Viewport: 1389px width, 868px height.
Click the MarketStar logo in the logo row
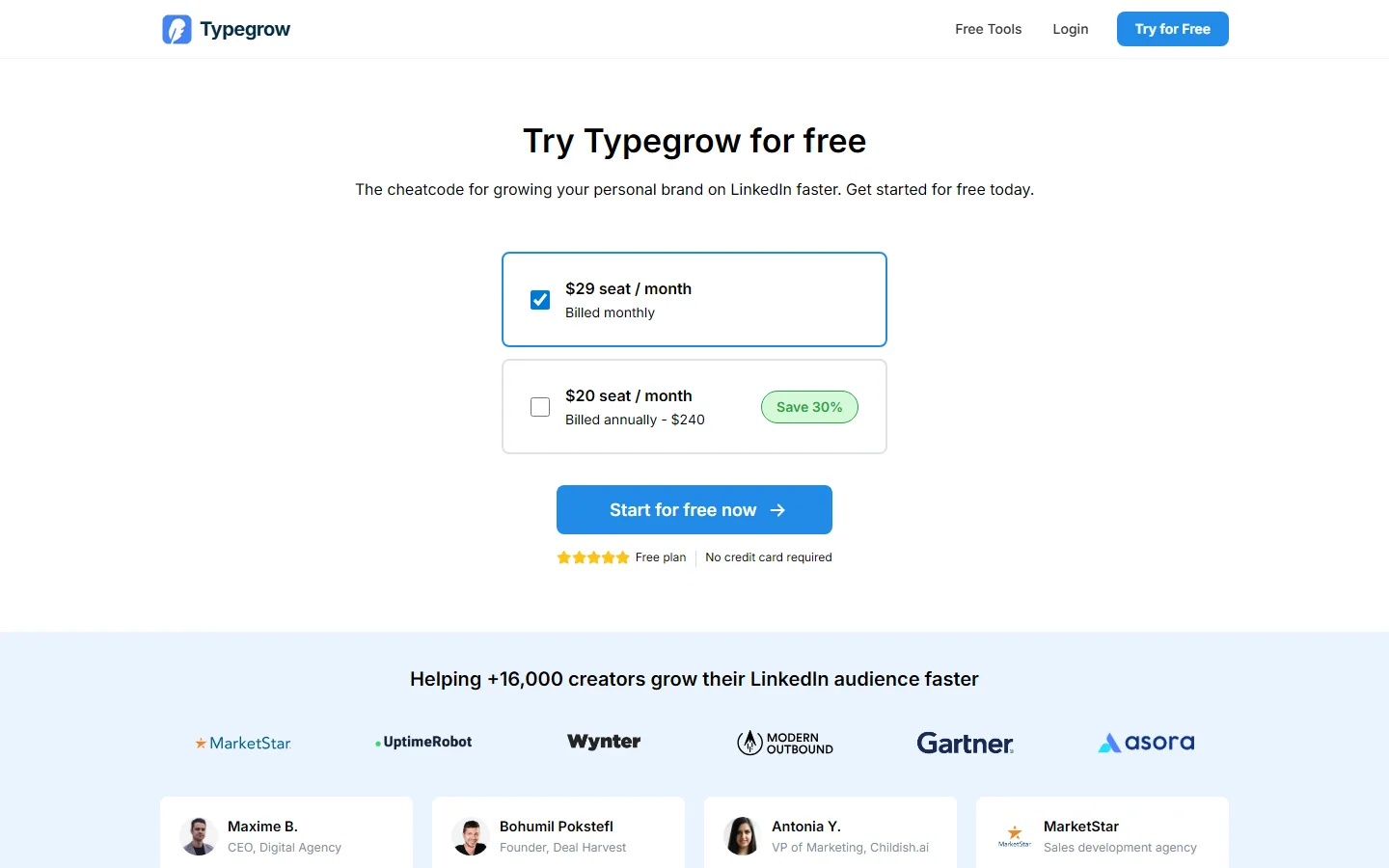click(243, 743)
